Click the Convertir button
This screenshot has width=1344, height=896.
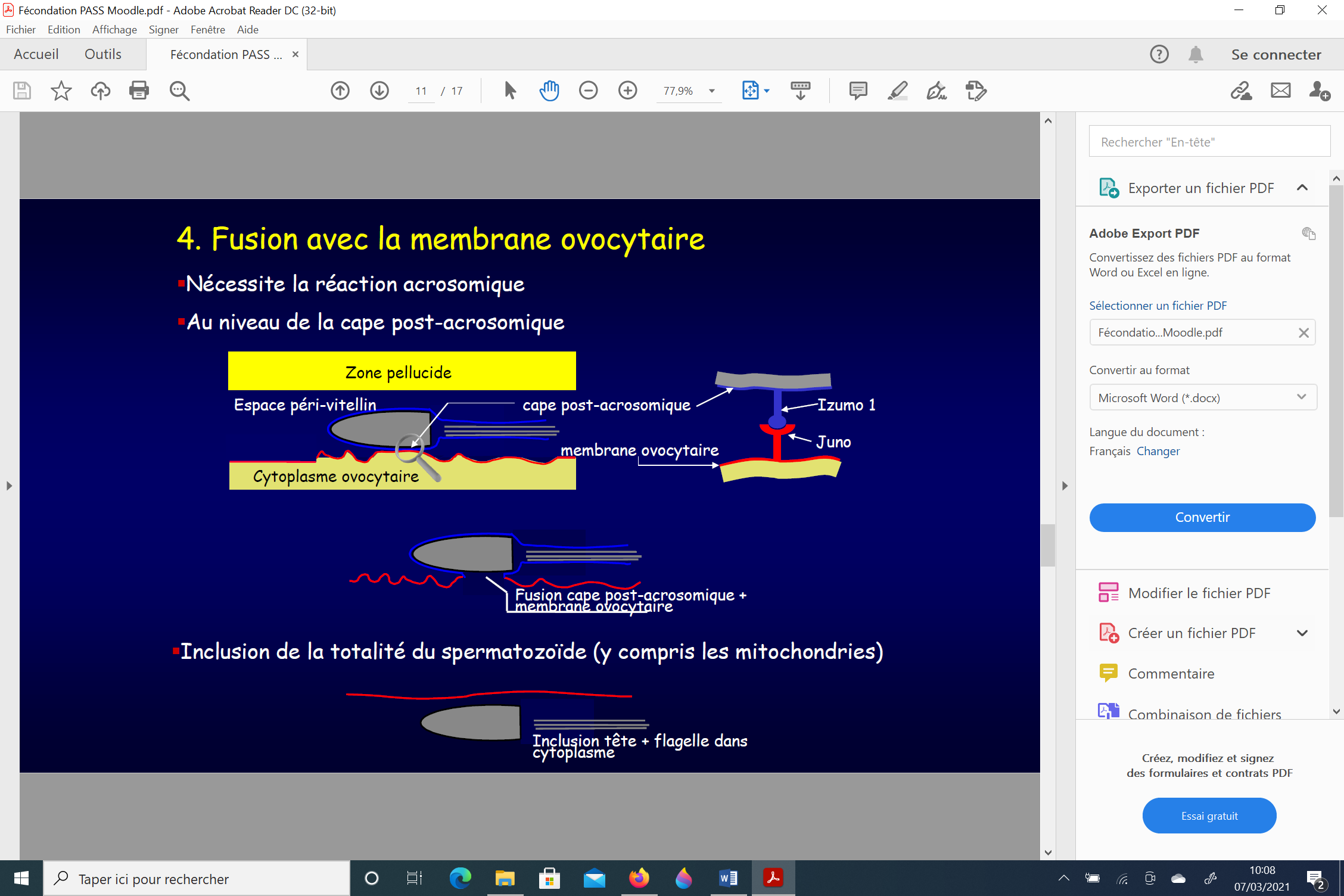[x=1202, y=517]
